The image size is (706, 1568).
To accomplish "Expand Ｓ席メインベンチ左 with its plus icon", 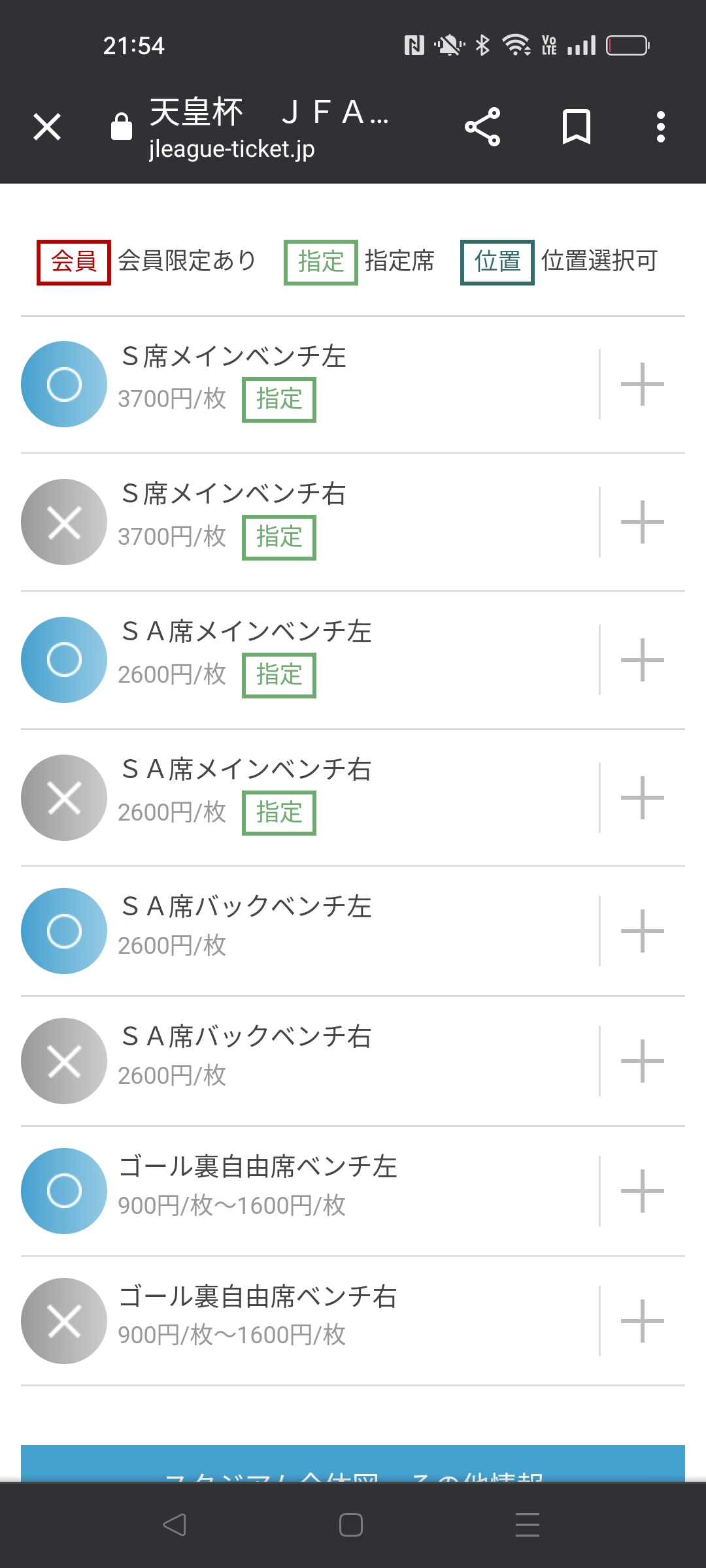I will pos(642,384).
